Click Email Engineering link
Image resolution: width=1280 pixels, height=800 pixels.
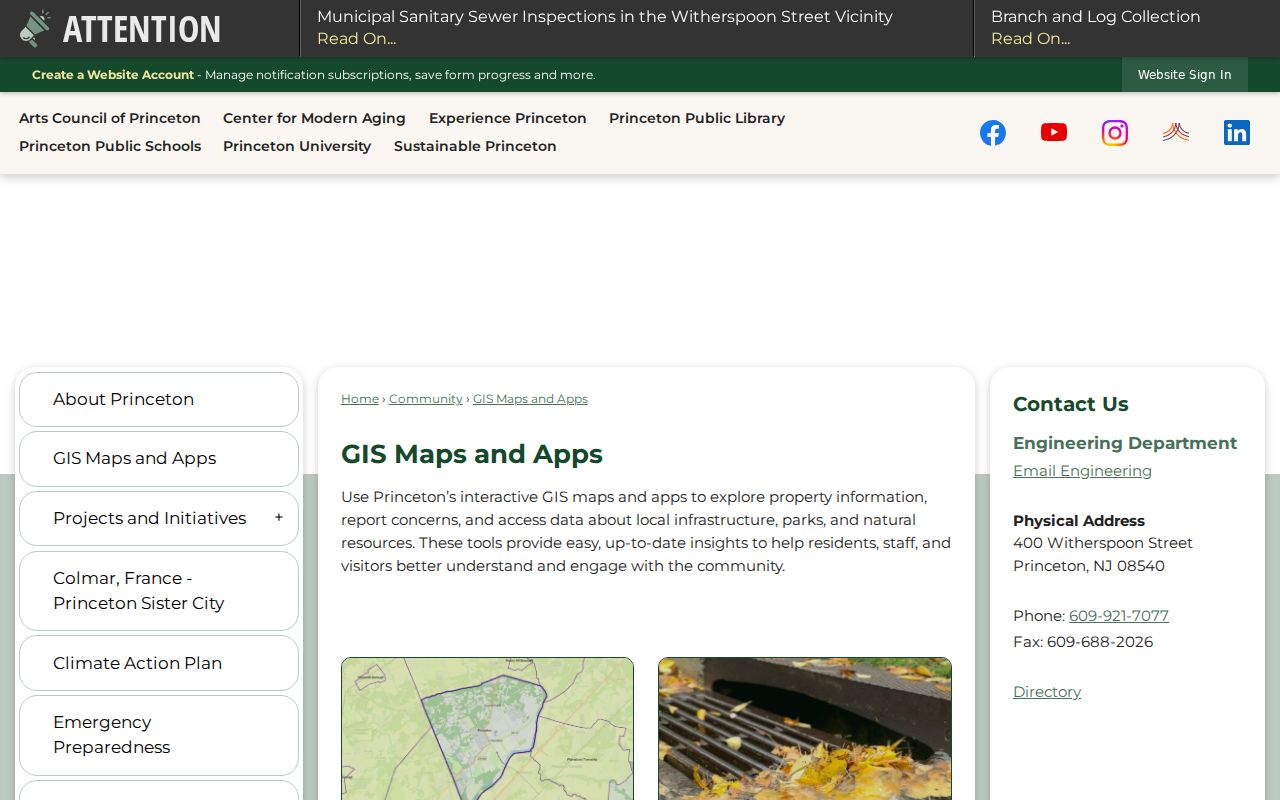coord(1082,471)
